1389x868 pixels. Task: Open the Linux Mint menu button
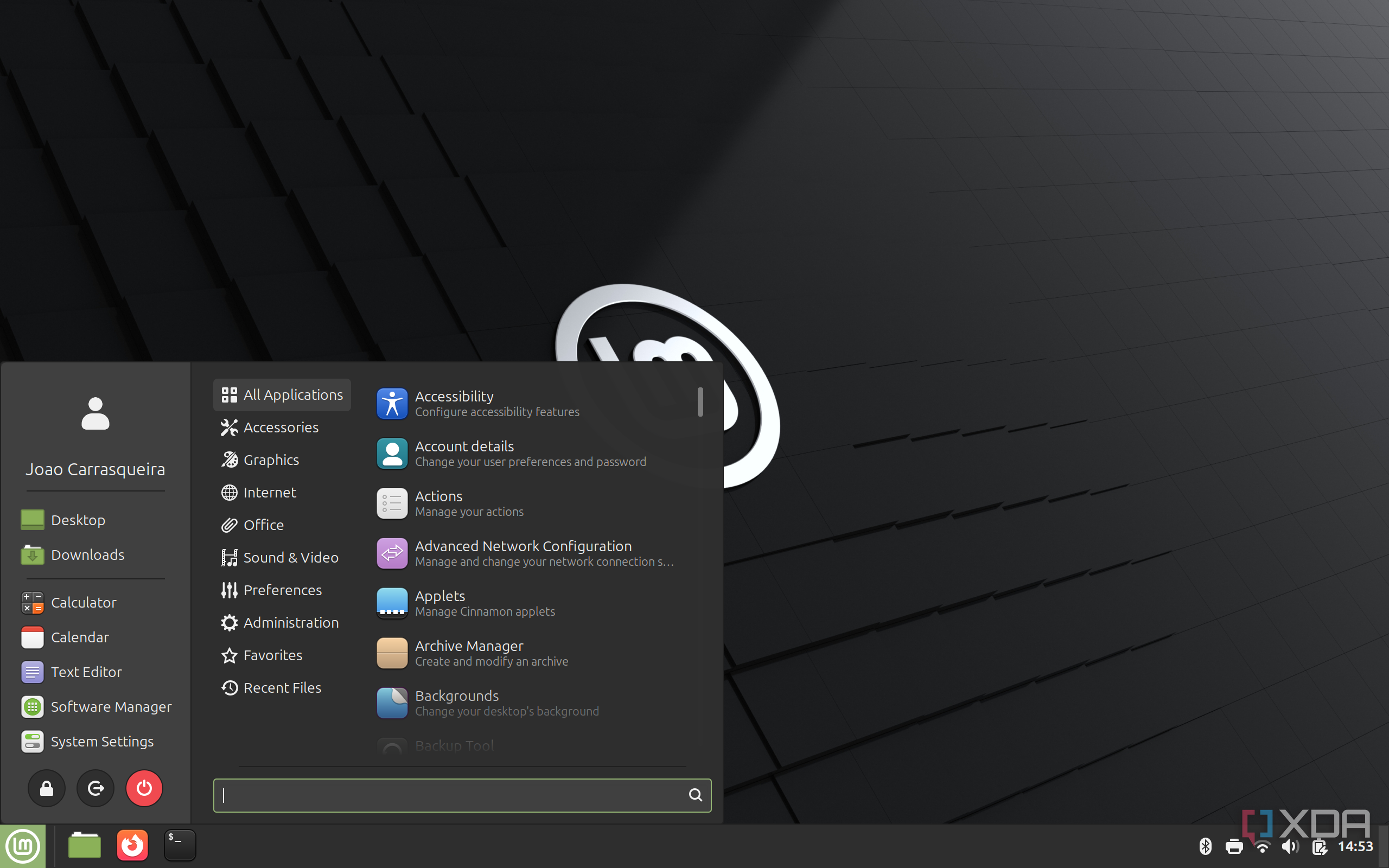pyautogui.click(x=22, y=846)
